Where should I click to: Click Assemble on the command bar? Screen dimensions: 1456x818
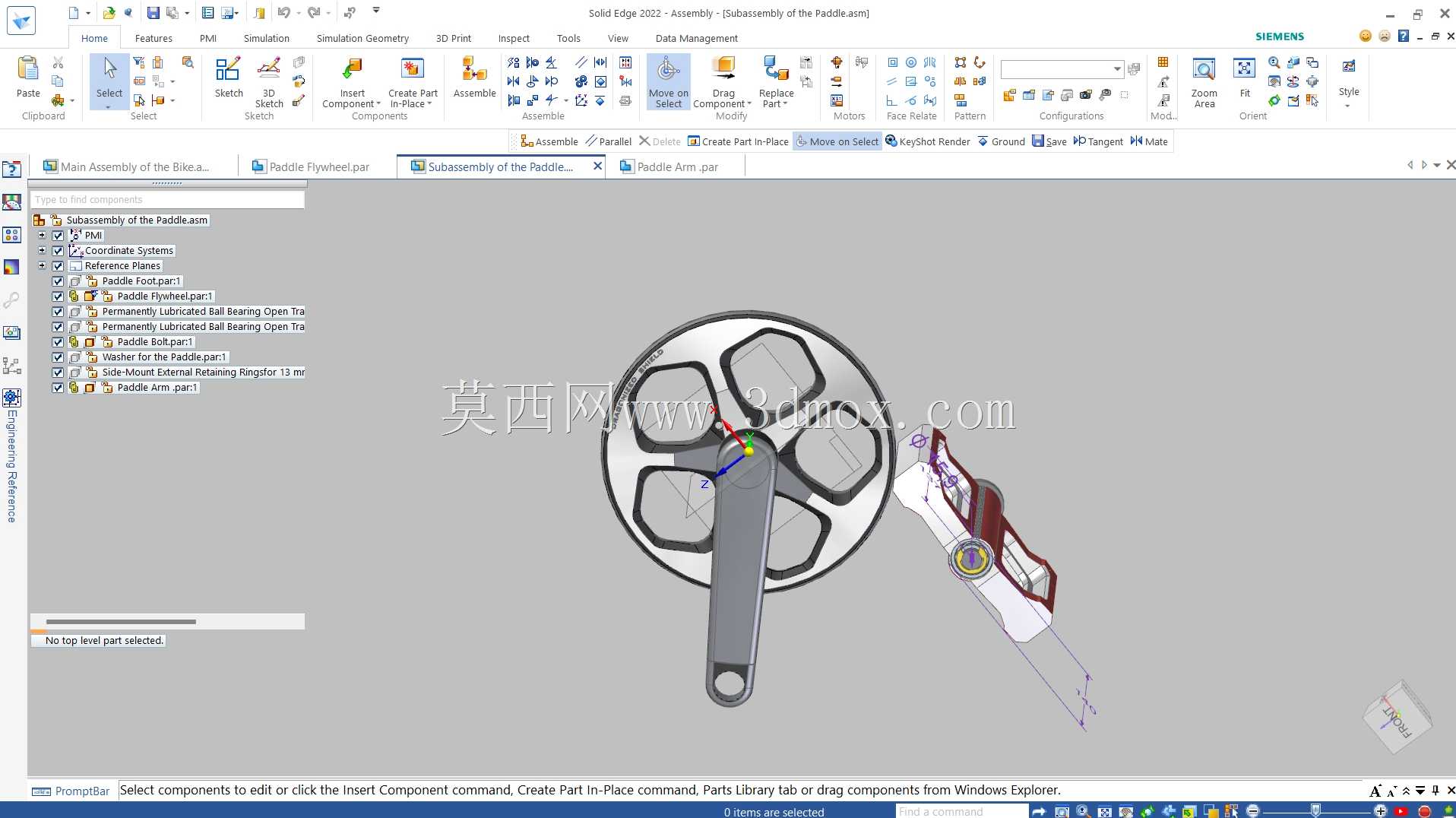pos(549,141)
